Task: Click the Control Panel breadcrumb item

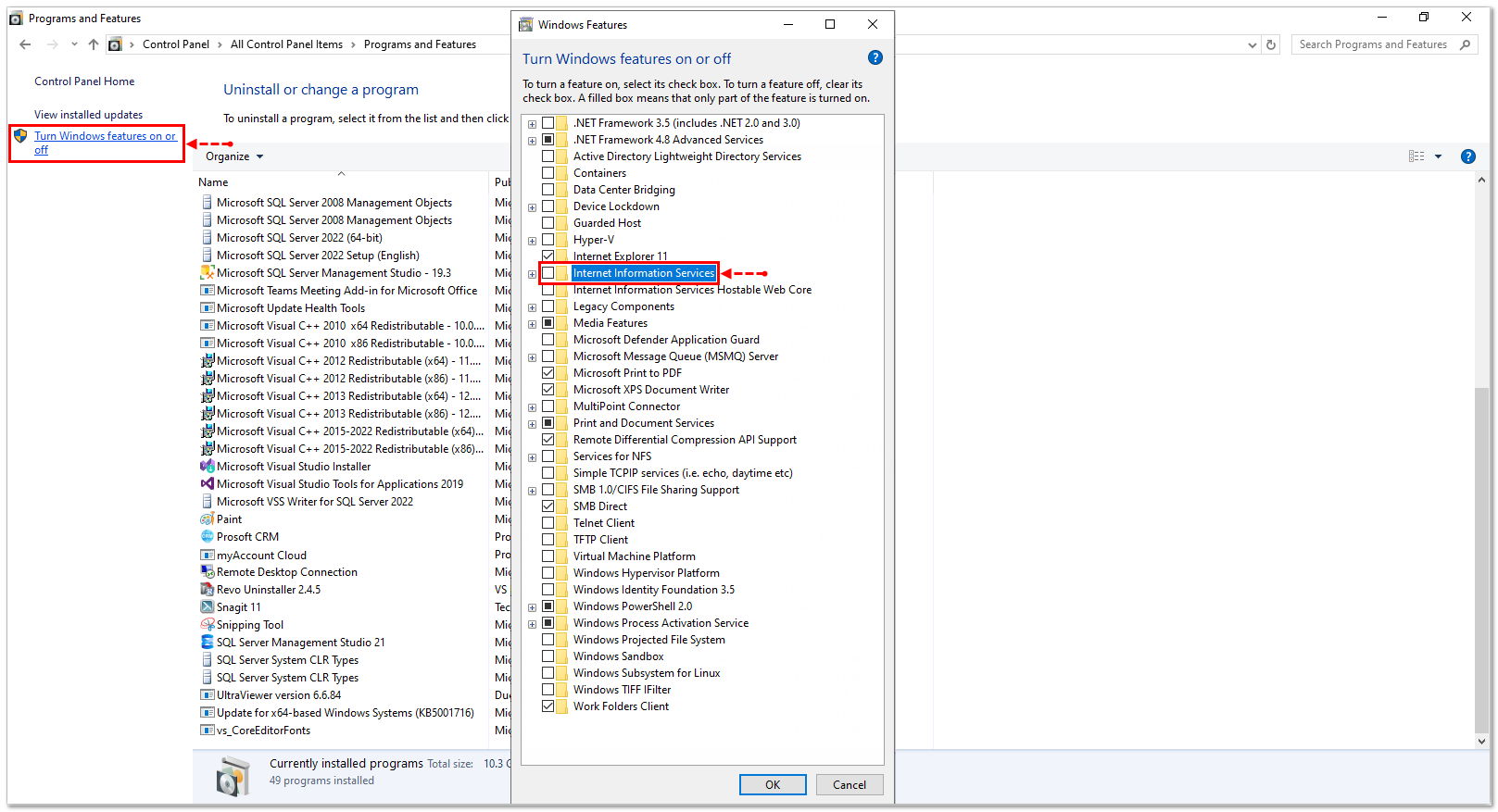Action: point(175,44)
